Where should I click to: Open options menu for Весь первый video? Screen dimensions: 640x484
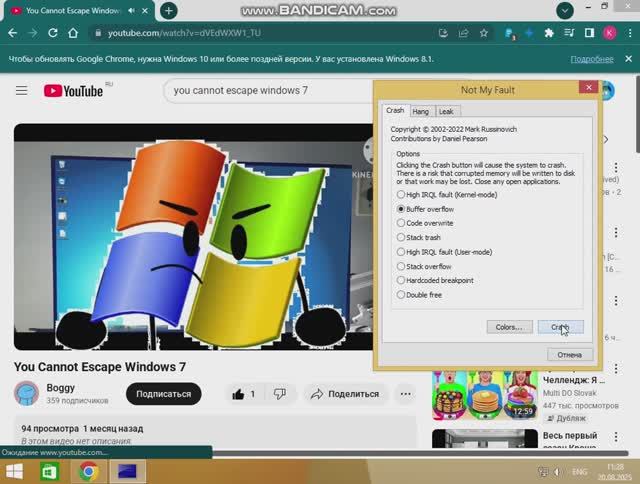click(x=616, y=437)
